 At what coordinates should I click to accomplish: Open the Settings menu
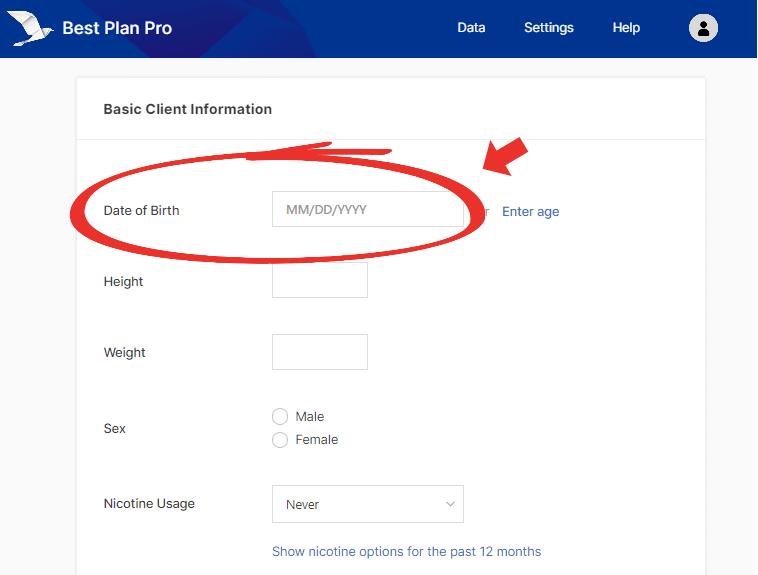[549, 28]
